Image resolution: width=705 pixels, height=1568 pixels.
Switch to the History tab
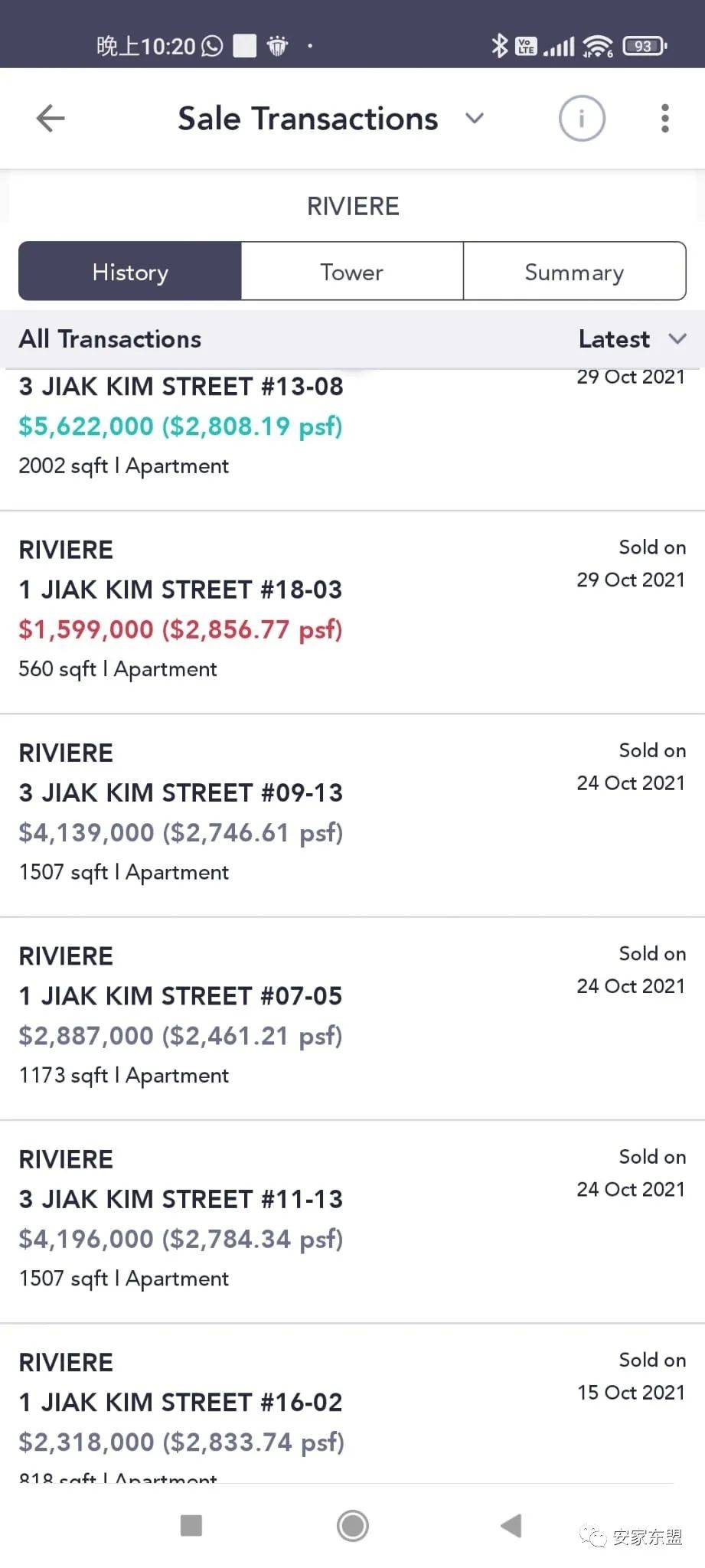pyautogui.click(x=130, y=272)
